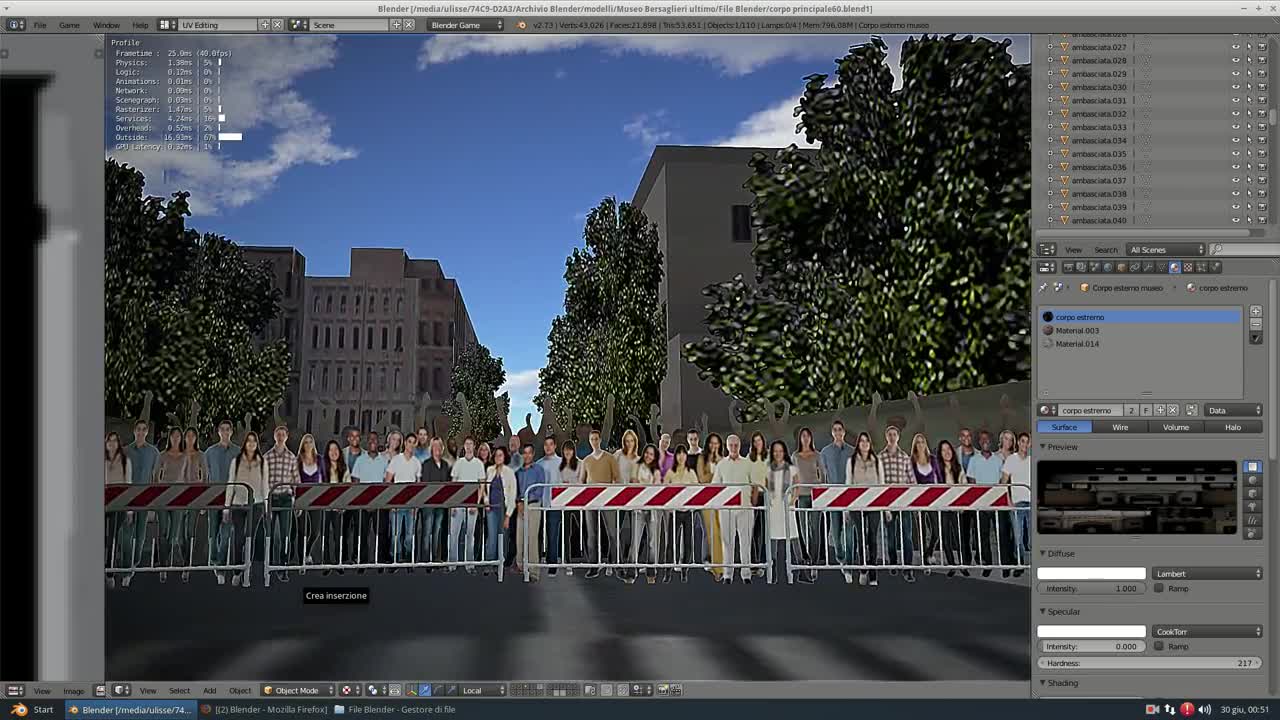Click the Blender Start menu logo

(19, 710)
